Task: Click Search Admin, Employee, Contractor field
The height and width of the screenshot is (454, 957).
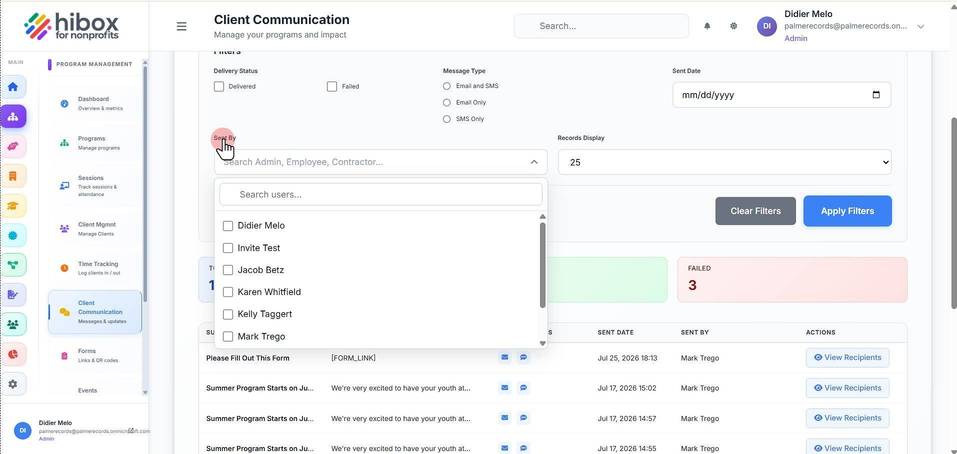Action: coord(381,162)
